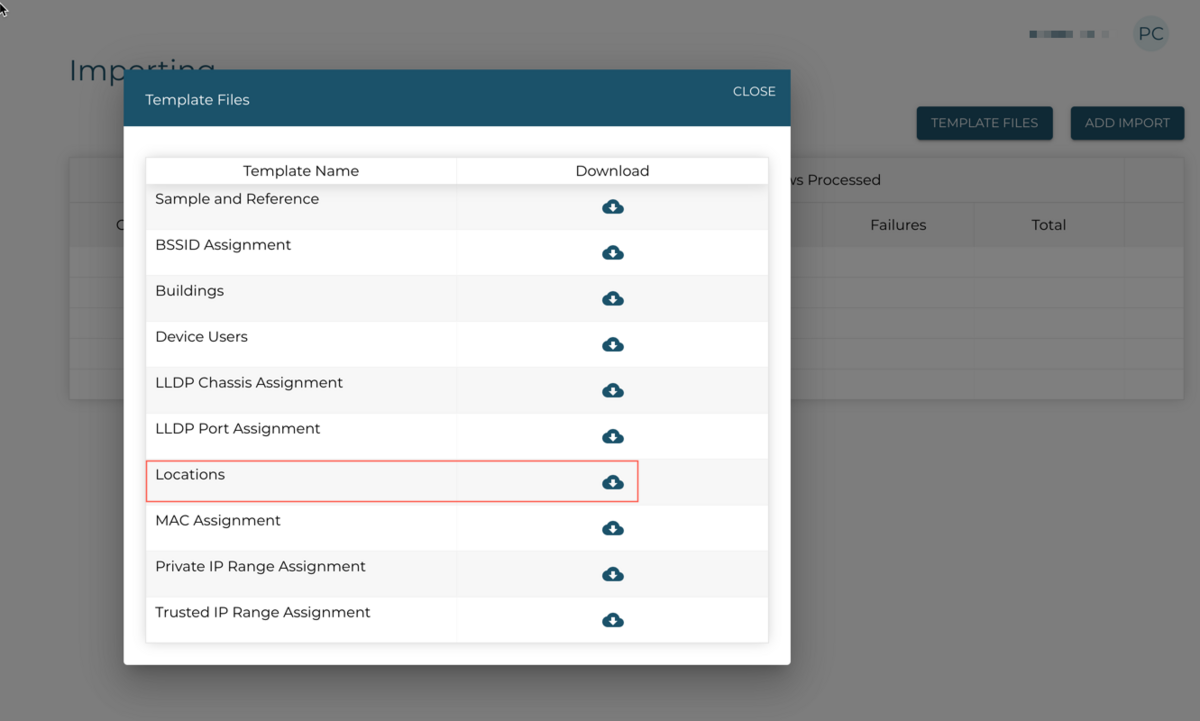Download the MAC Assignment template
Image resolution: width=1200 pixels, height=721 pixels.
tap(613, 529)
